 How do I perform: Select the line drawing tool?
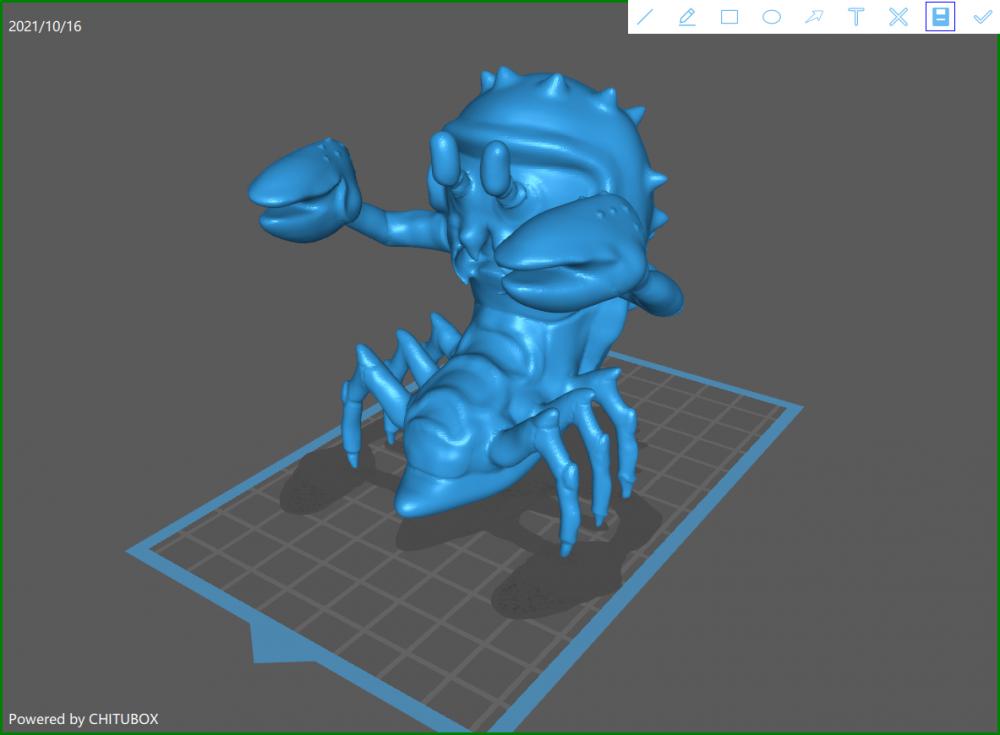pos(645,17)
